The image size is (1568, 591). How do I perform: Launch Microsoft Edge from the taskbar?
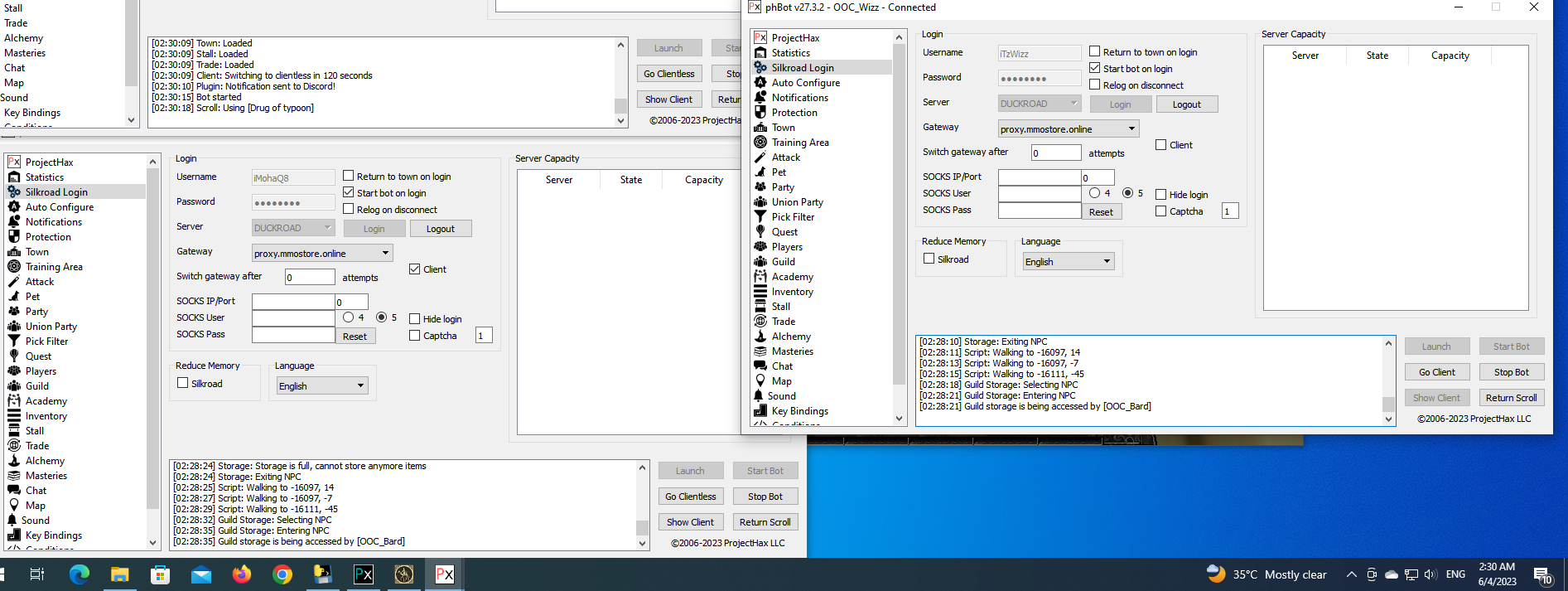79,574
